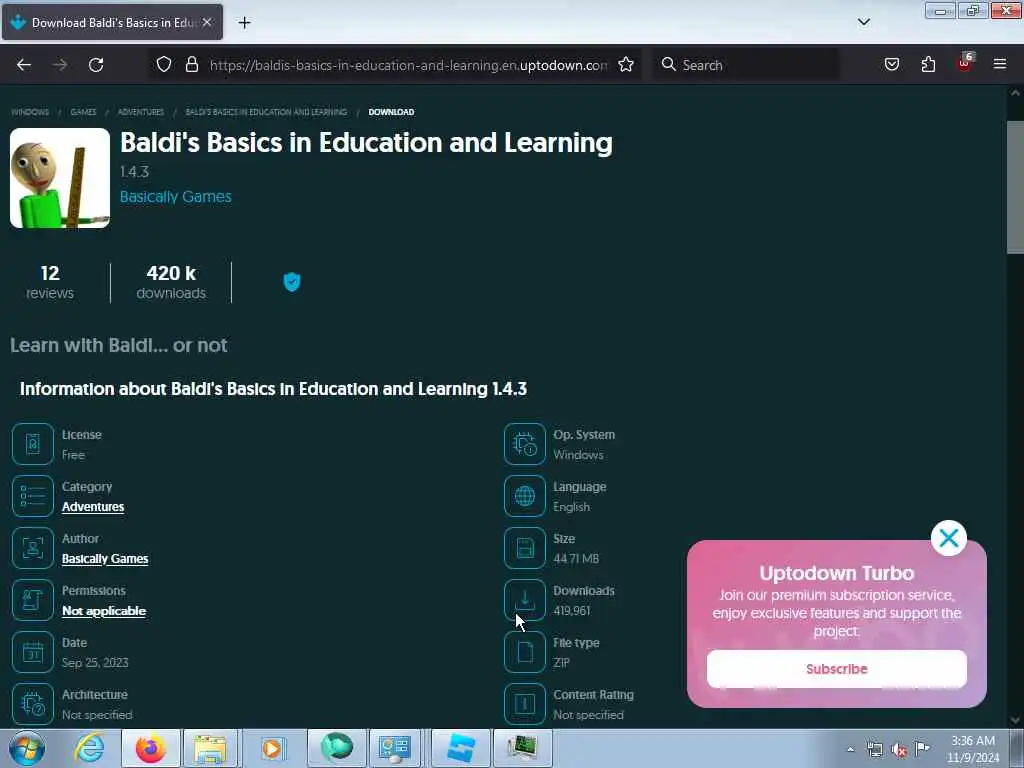
Task: Reload the current page
Action: [x=96, y=65]
